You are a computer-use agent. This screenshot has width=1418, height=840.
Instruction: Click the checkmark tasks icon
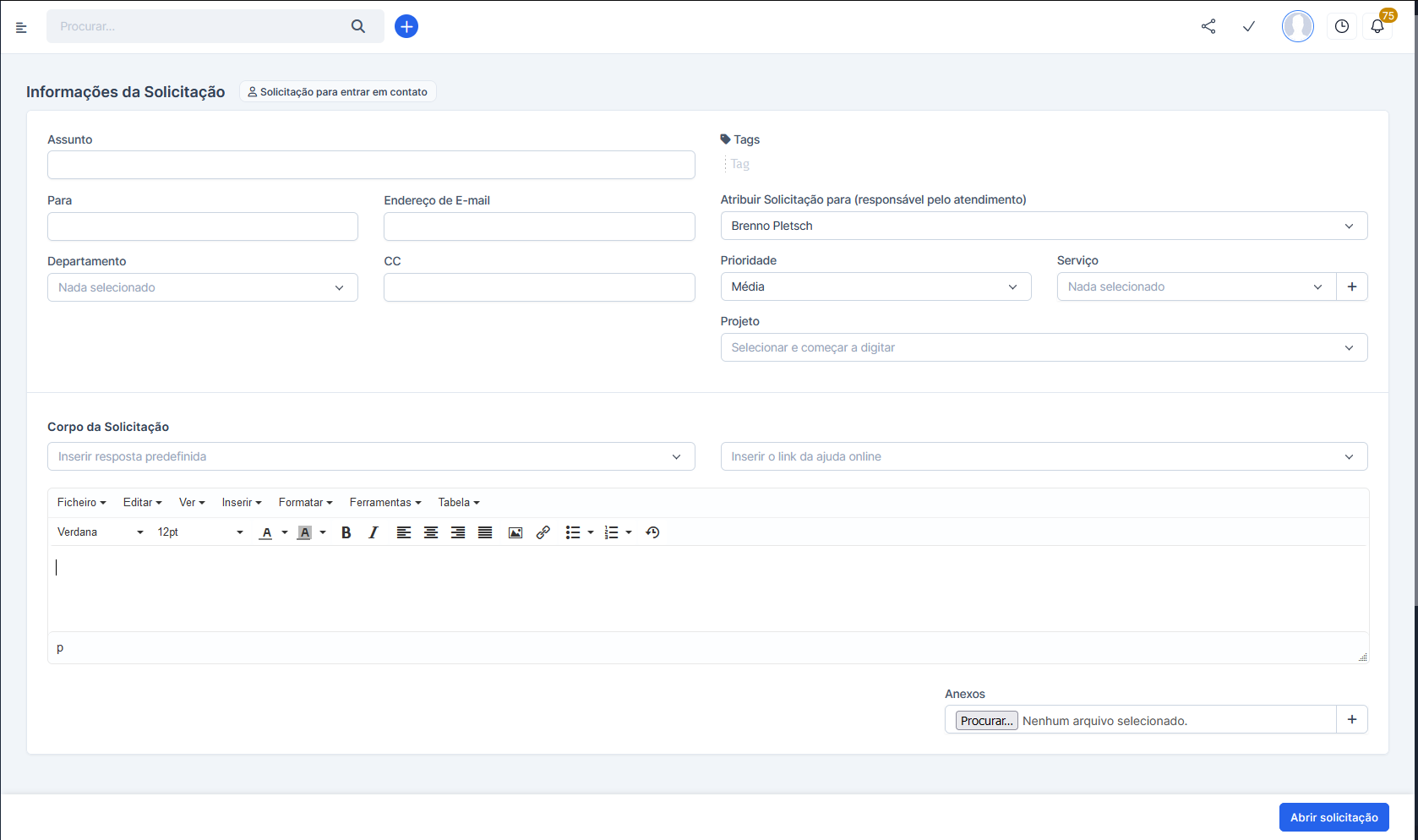click(x=1249, y=26)
